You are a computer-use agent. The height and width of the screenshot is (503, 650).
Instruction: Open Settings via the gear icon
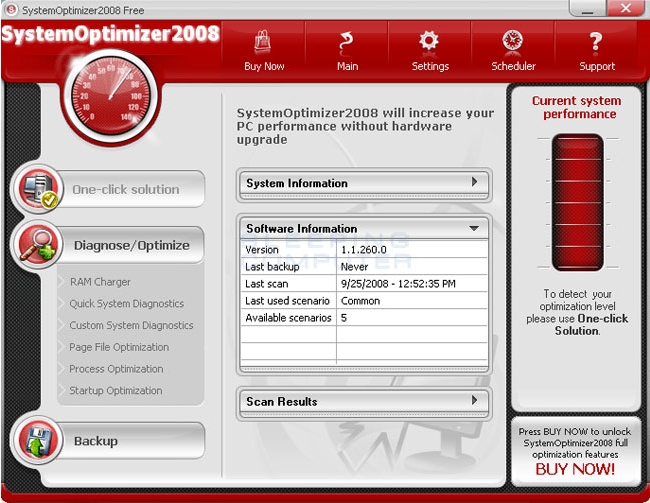(429, 41)
